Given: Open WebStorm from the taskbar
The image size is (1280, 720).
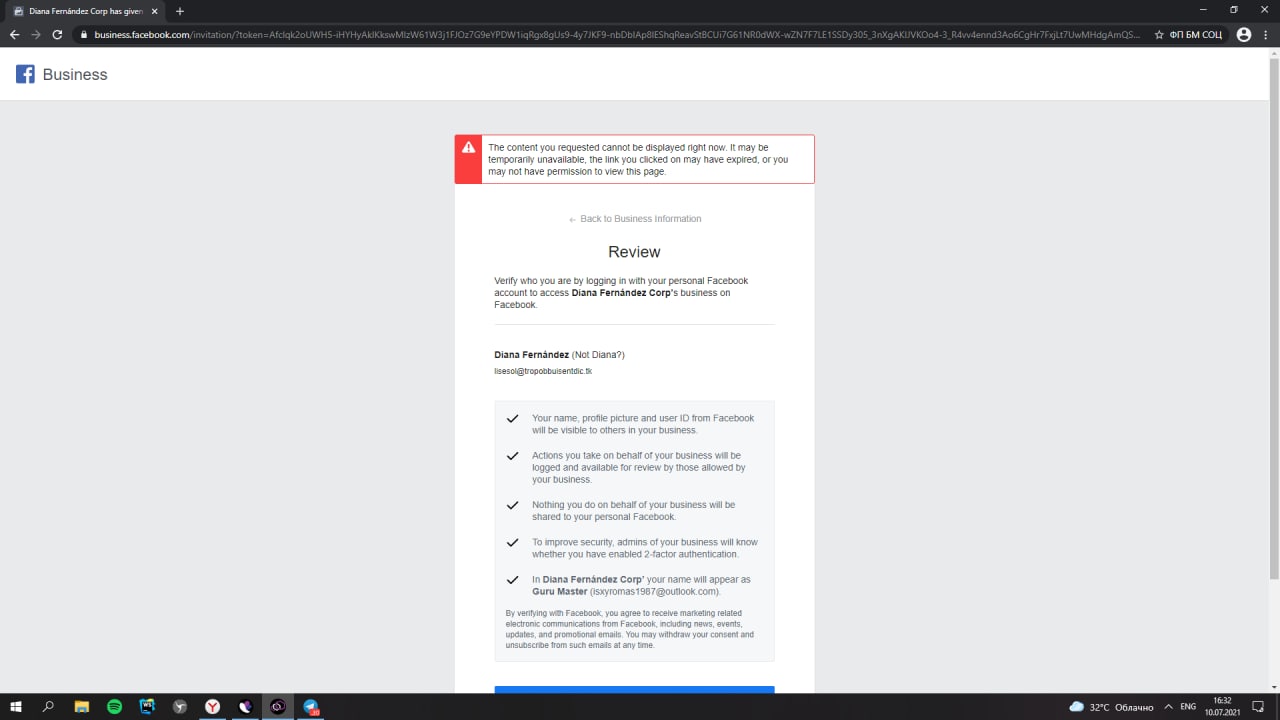Looking at the screenshot, I should (x=147, y=707).
